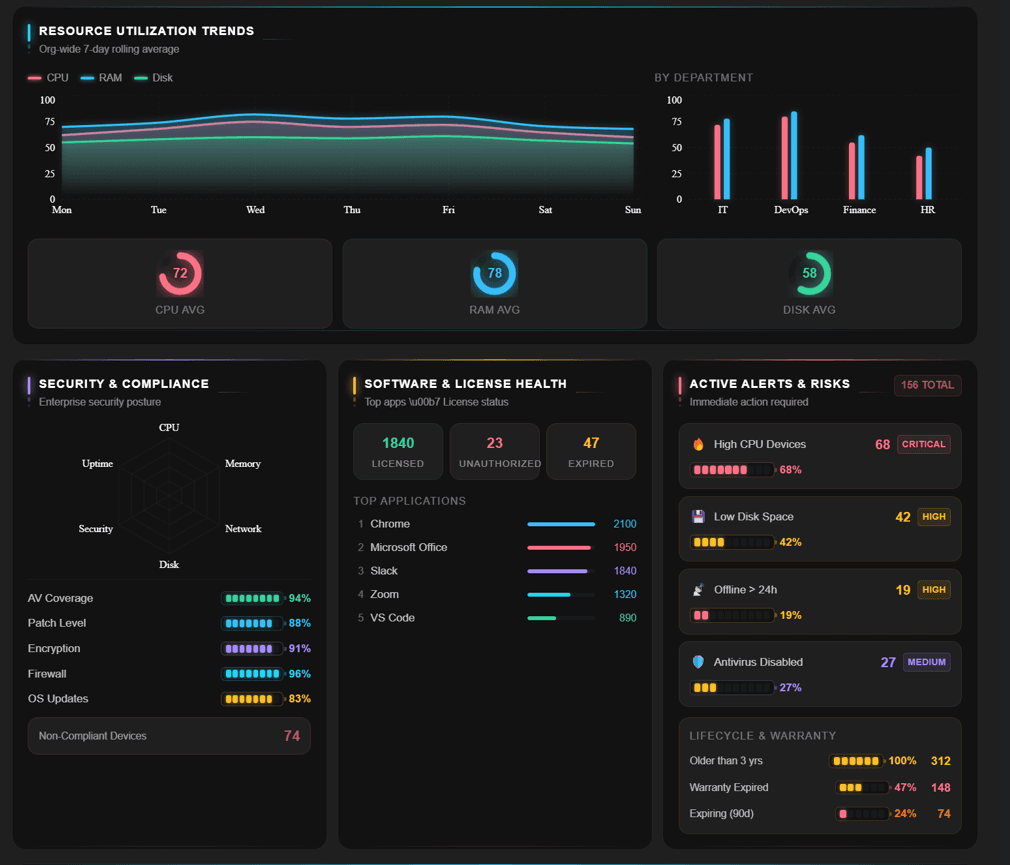Screen dimensions: 1010x865
Task: Click the AV Coverage 94% progress bar
Action: point(253,598)
